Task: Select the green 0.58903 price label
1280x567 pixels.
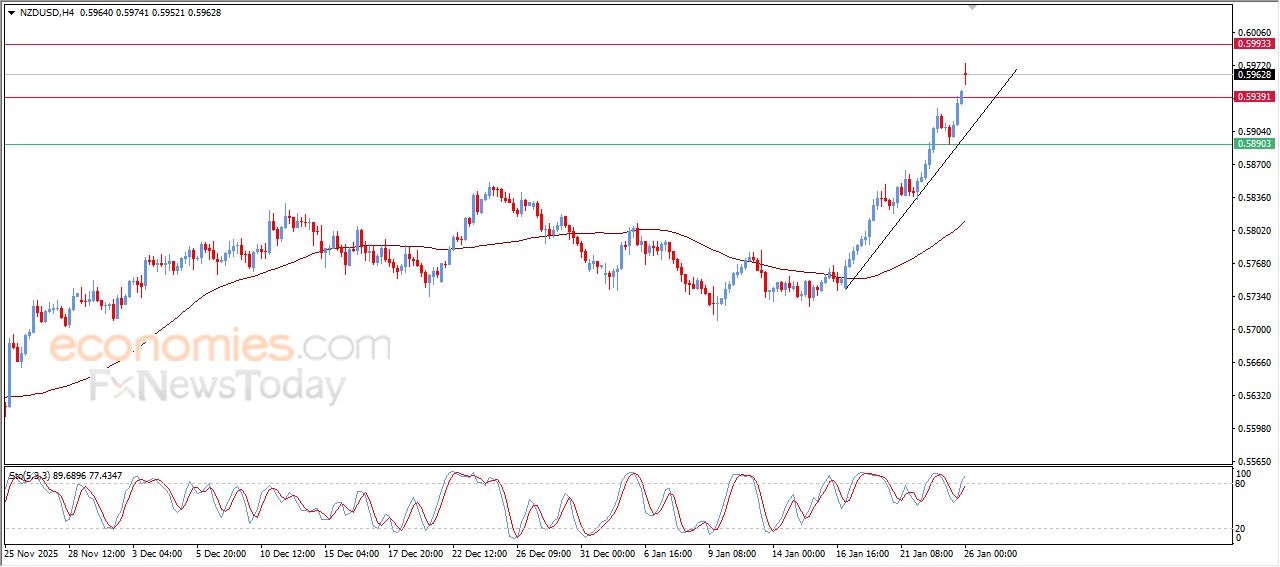Action: tap(1254, 144)
